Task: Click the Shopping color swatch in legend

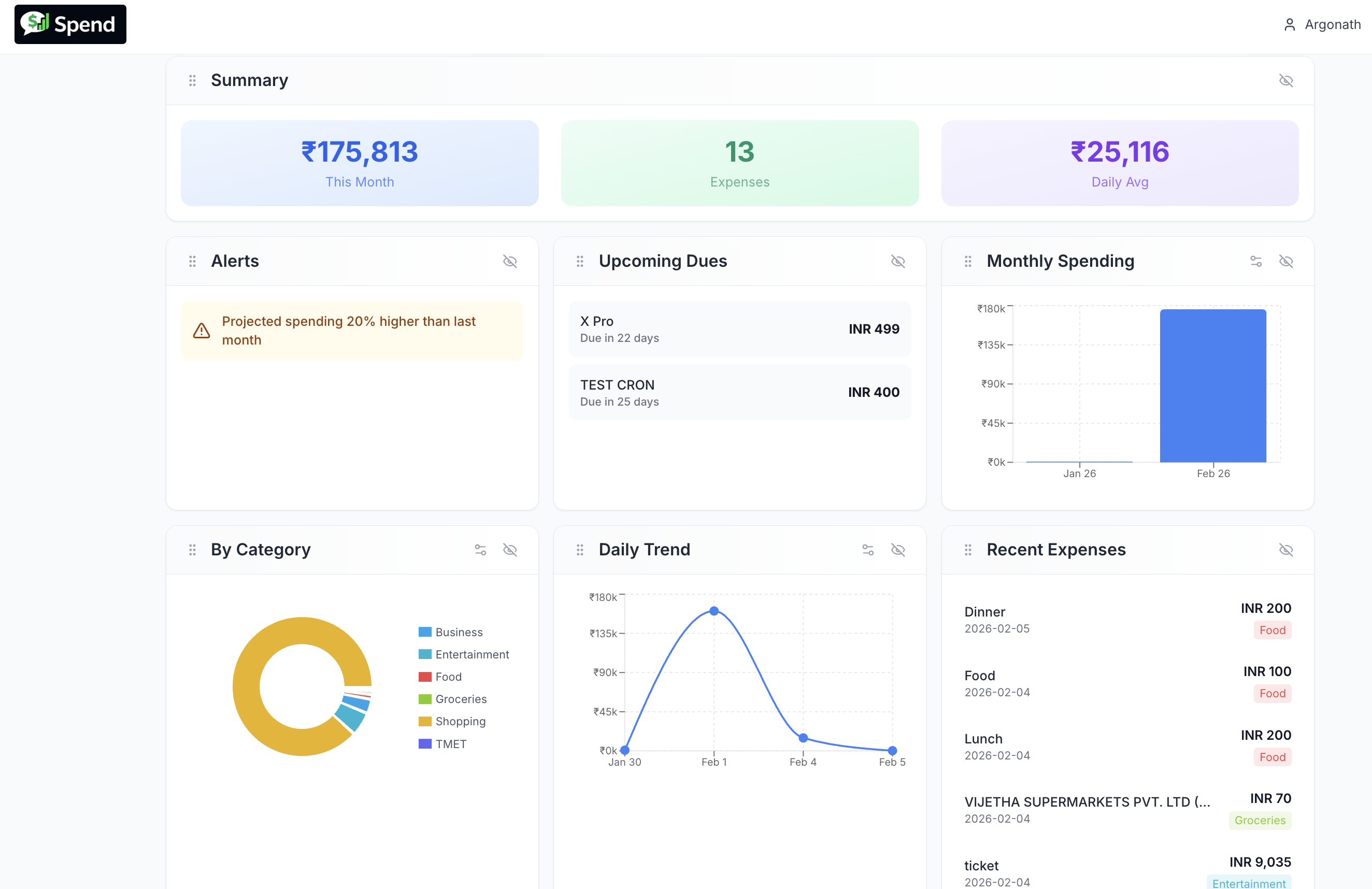Action: pos(425,721)
